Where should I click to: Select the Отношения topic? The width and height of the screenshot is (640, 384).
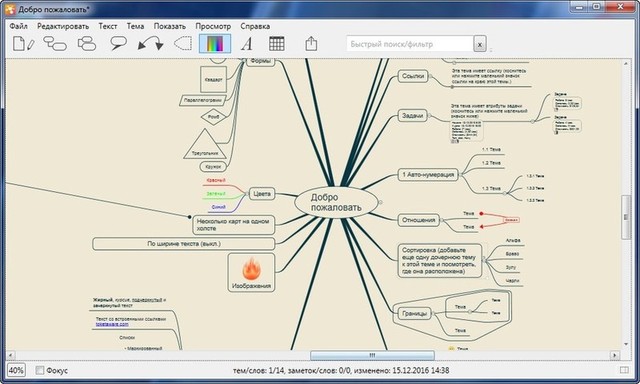(418, 220)
